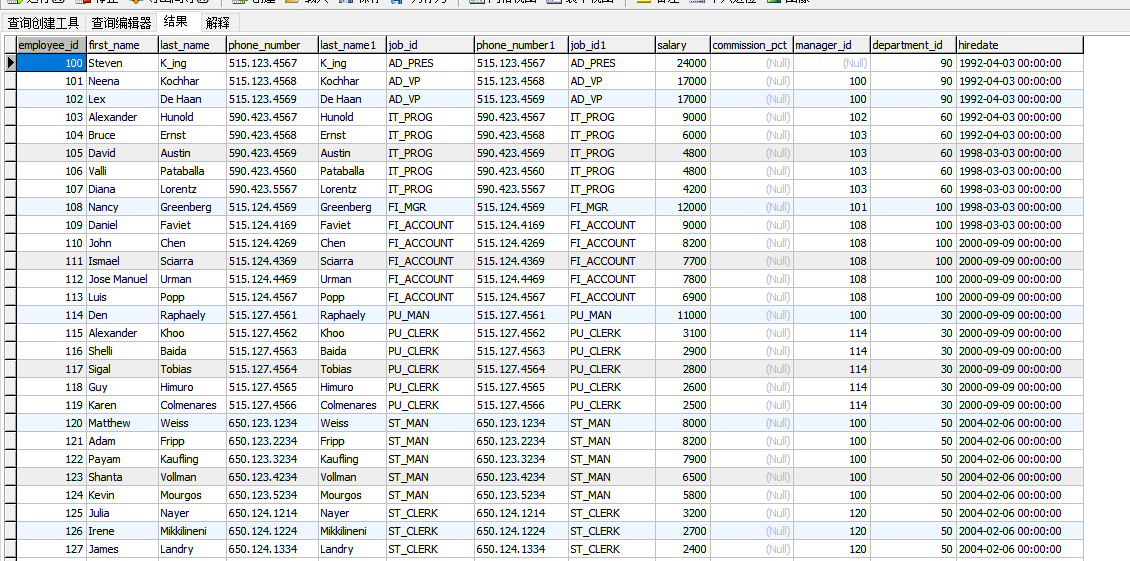Select Steven's (Null) manager_id cell

coord(831,63)
